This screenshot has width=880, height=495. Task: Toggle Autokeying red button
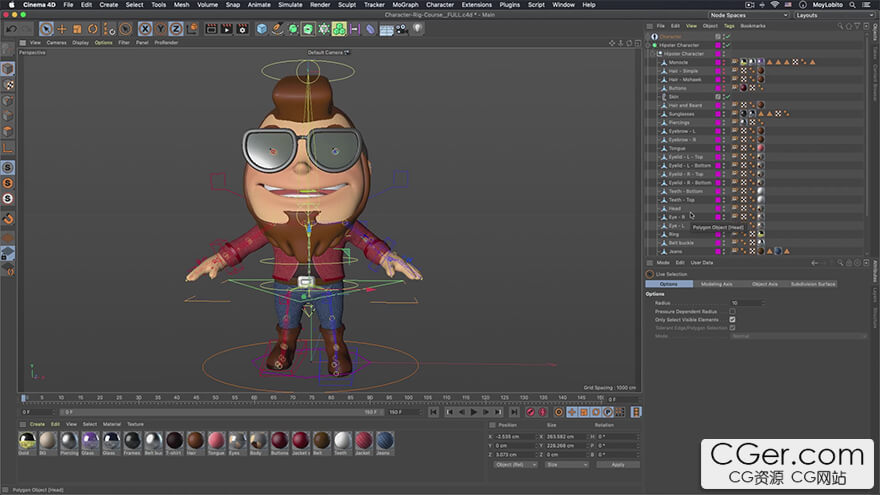point(543,412)
